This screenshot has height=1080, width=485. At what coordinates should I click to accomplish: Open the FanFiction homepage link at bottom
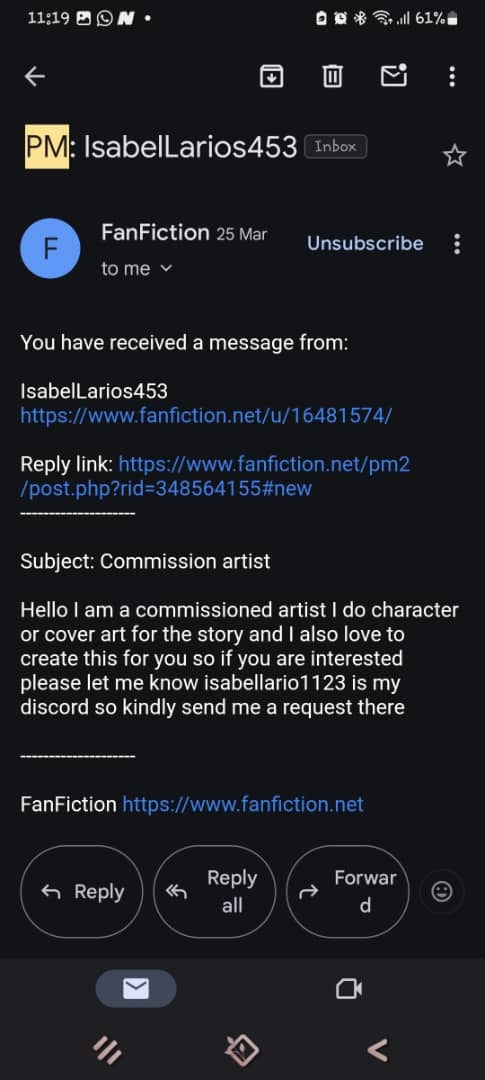[x=242, y=804]
